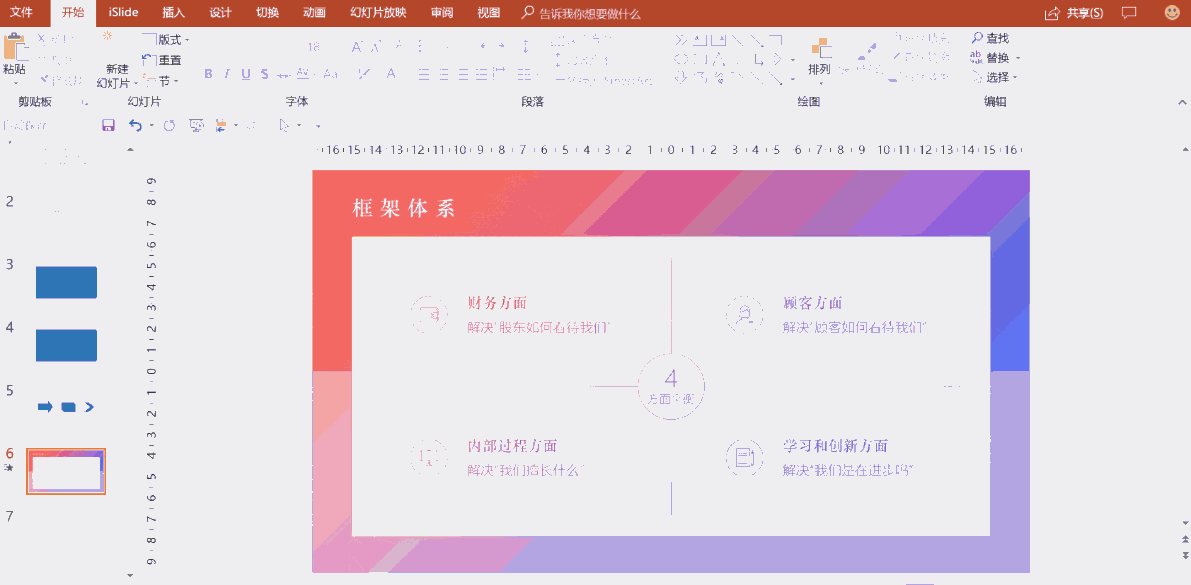Click the Save icon in quick access toolbar

pos(108,125)
